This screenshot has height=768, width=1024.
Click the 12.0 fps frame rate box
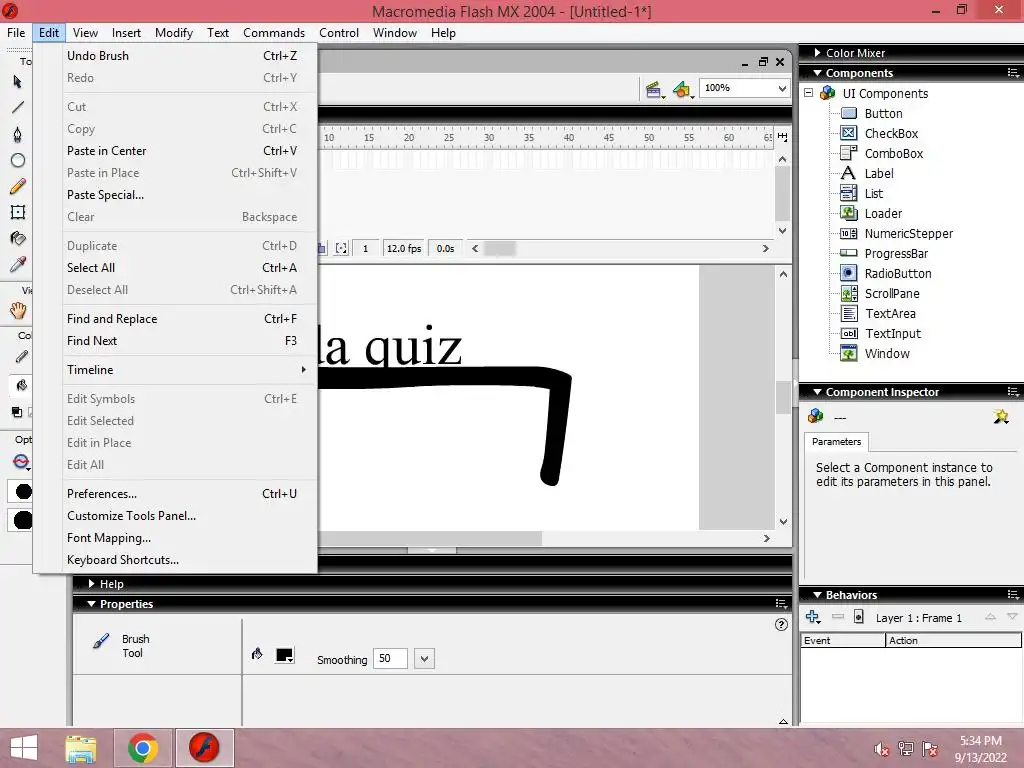[404, 249]
